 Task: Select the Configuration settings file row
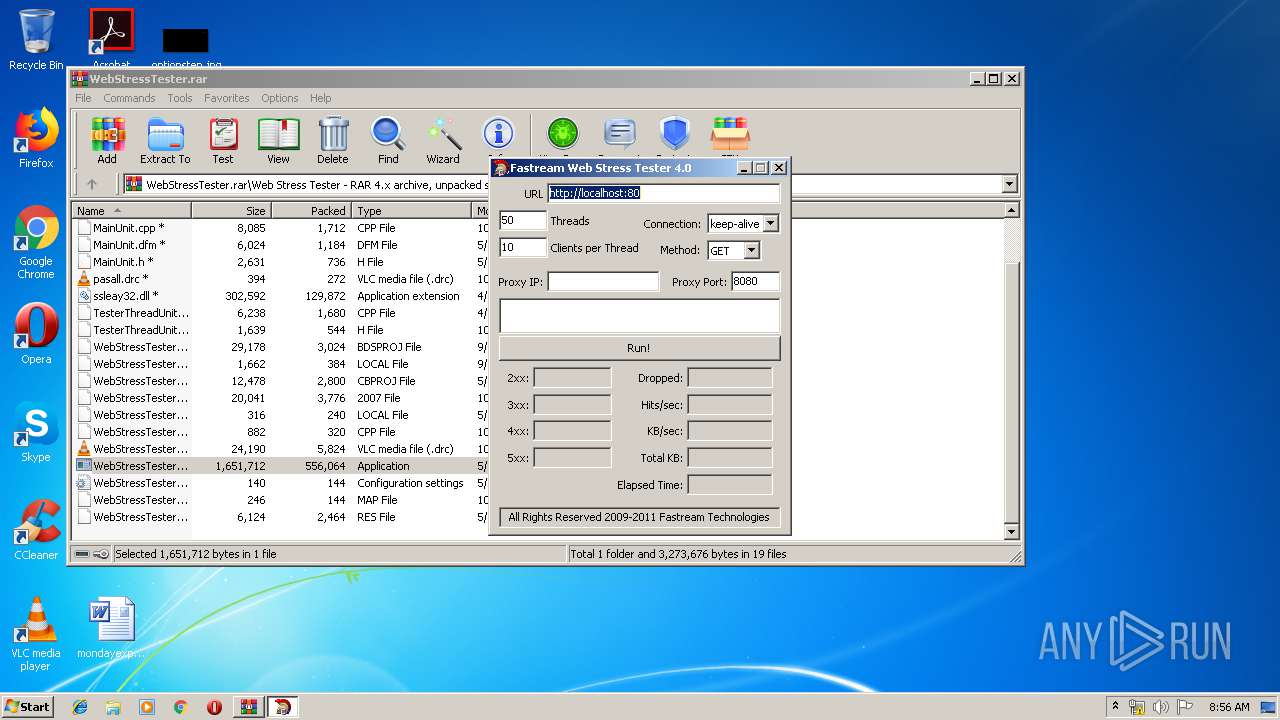point(280,483)
